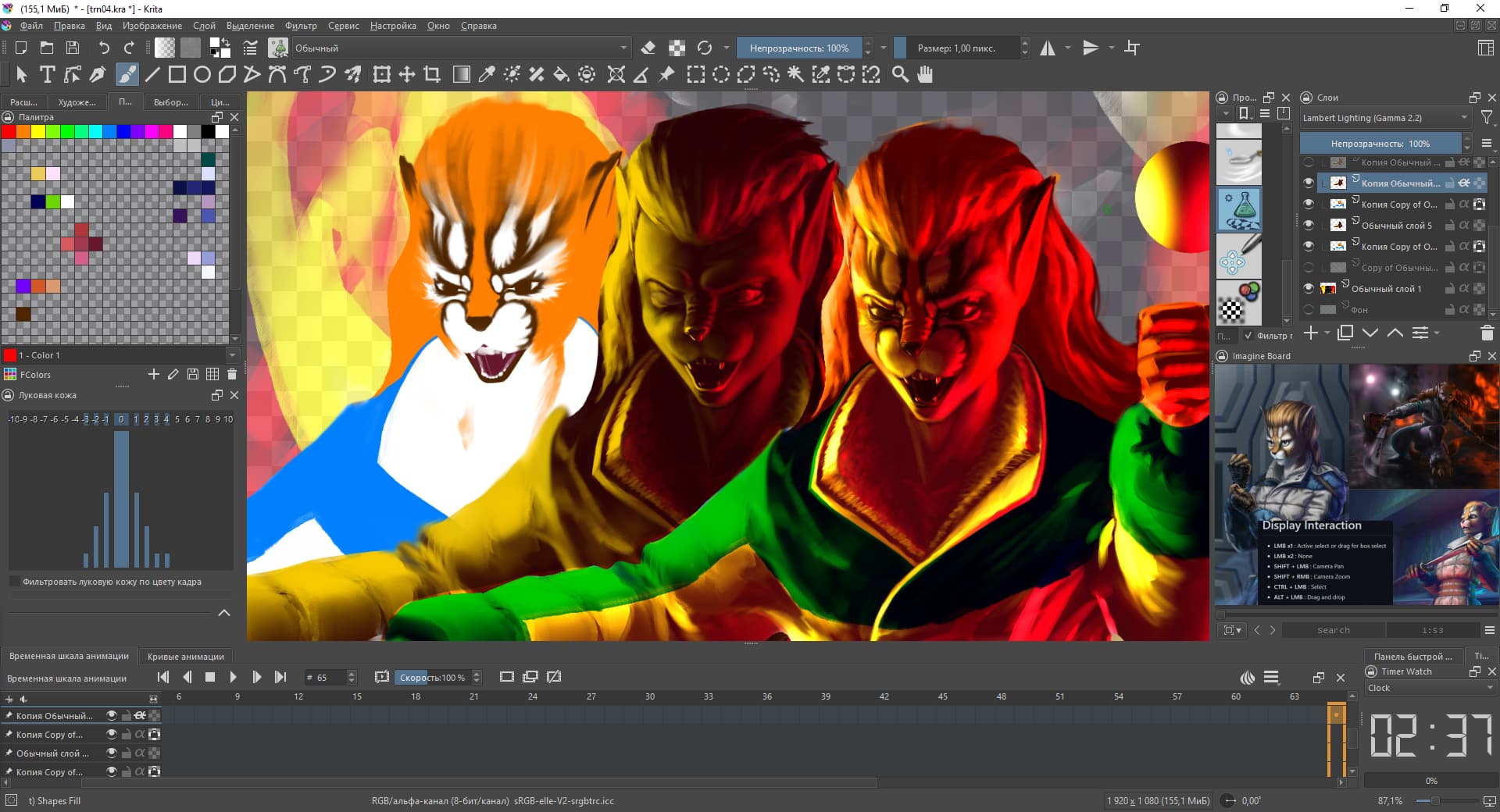Open the brush blending mode 'Обычный' dropdown
The height and width of the screenshot is (812, 1500).
(x=459, y=48)
